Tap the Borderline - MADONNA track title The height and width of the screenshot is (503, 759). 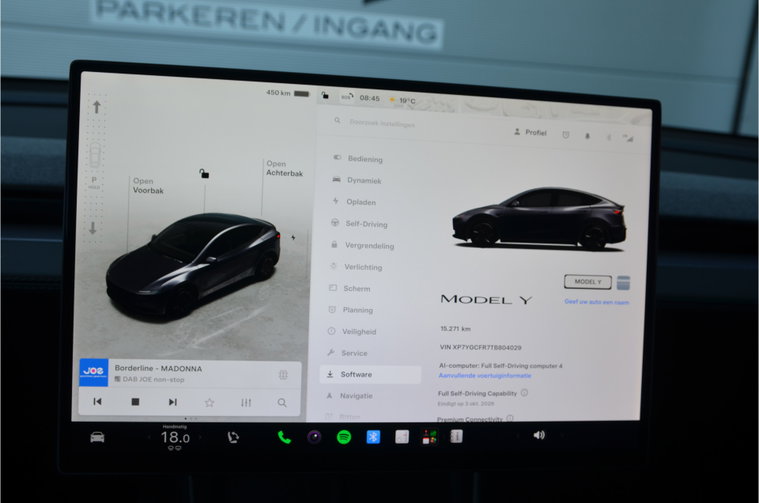click(158, 368)
